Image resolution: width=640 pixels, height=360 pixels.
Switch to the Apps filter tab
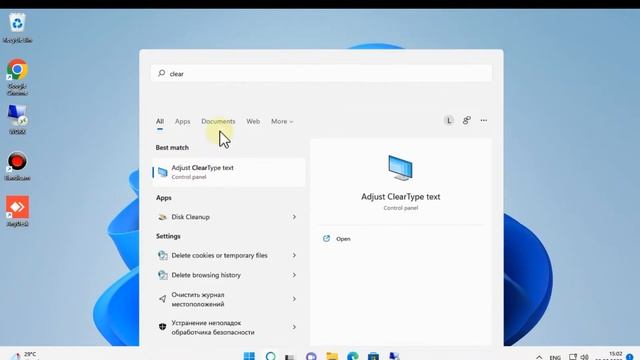(182, 121)
